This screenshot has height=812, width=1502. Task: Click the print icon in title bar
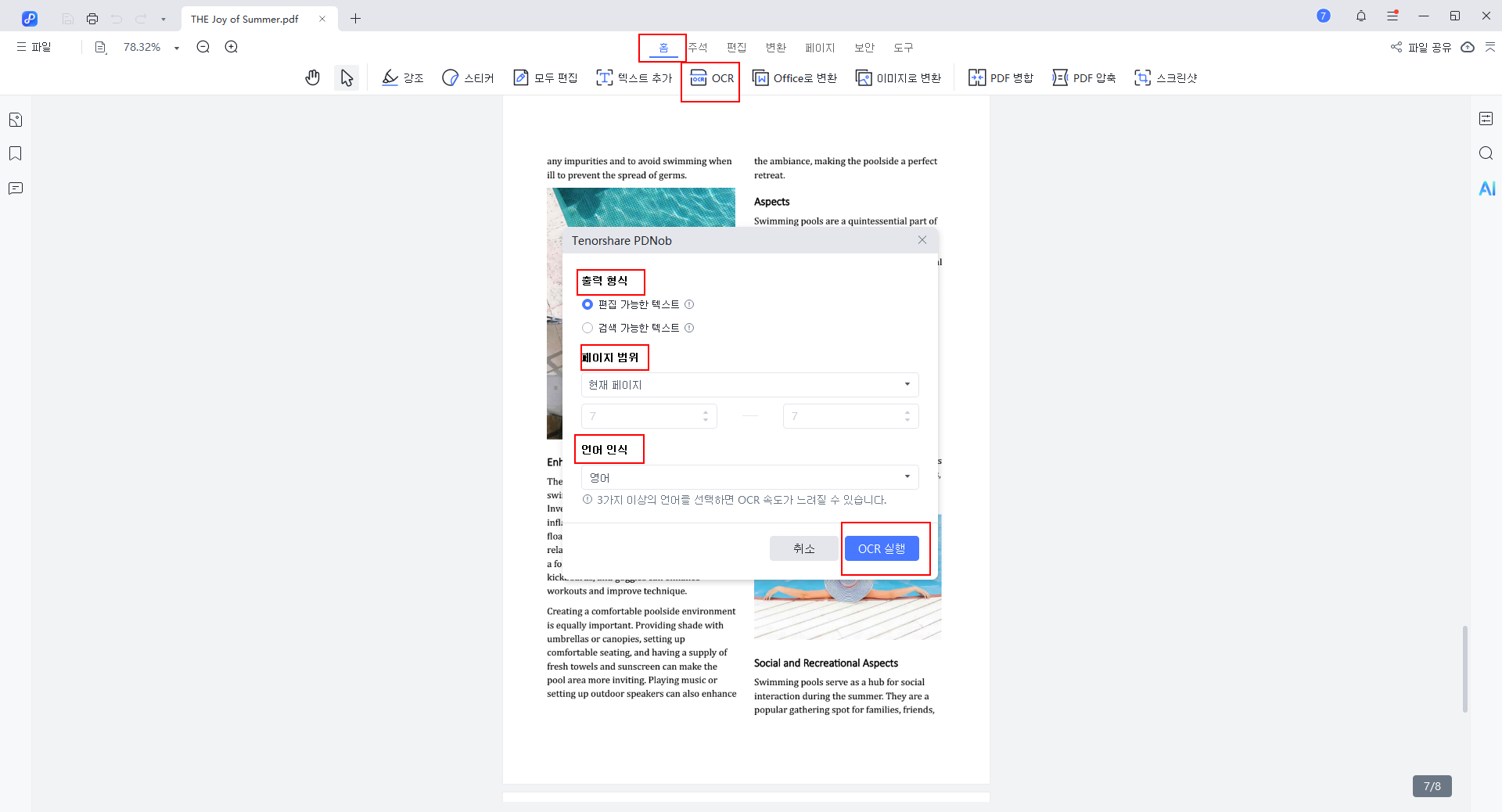coord(92,19)
